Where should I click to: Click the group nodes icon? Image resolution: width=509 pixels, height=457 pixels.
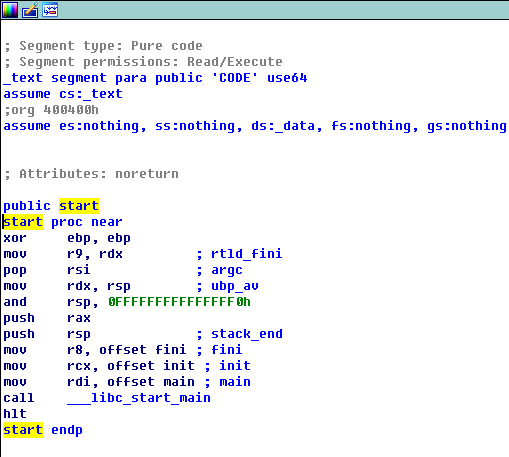(50, 10)
